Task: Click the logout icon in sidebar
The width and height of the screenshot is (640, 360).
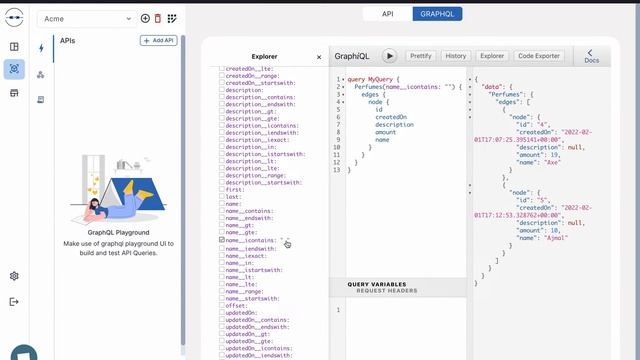Action: tap(14, 302)
